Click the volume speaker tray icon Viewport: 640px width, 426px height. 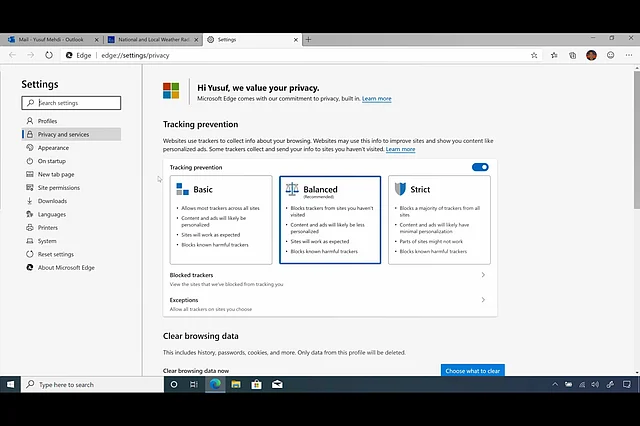click(x=596, y=384)
